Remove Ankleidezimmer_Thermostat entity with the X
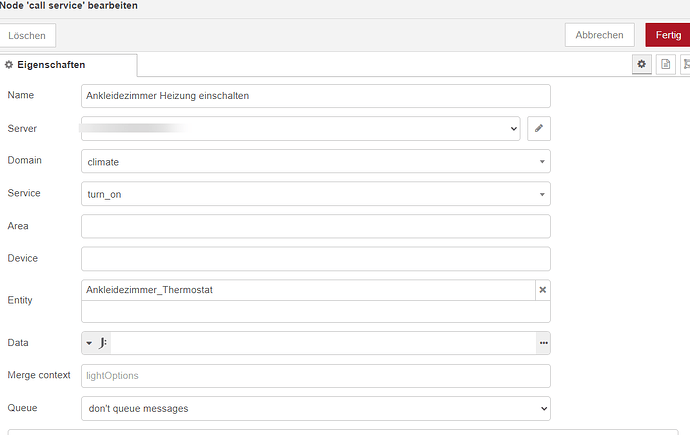Viewport: 690px width, 435px height. click(x=543, y=289)
